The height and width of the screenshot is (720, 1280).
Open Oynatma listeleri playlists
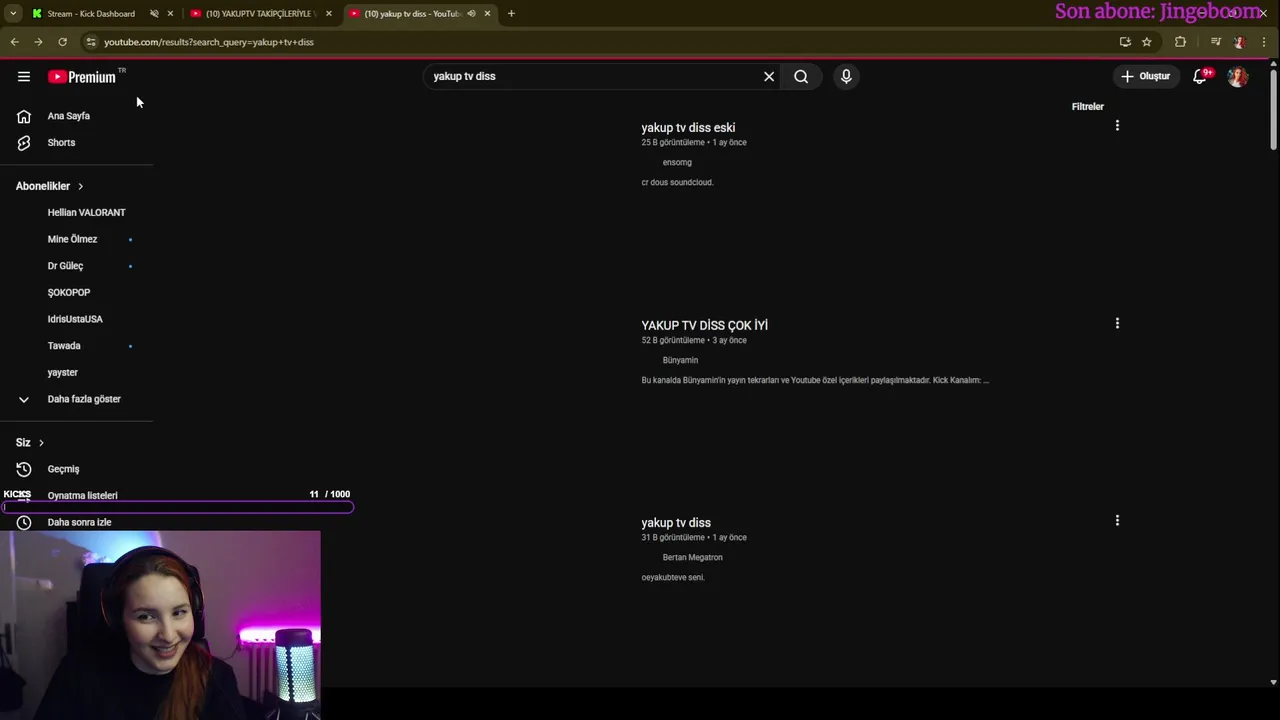(82, 495)
